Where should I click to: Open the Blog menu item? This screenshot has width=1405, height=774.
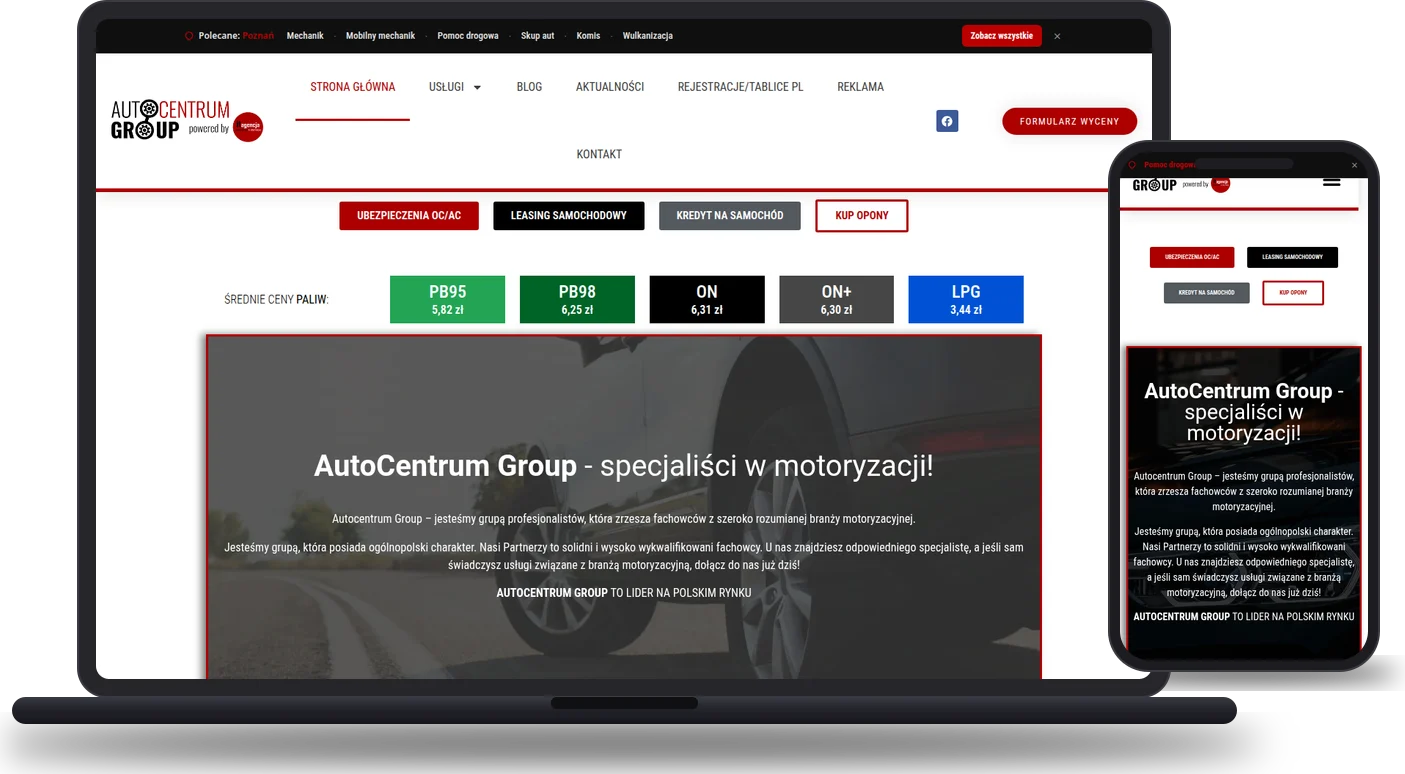(x=529, y=87)
